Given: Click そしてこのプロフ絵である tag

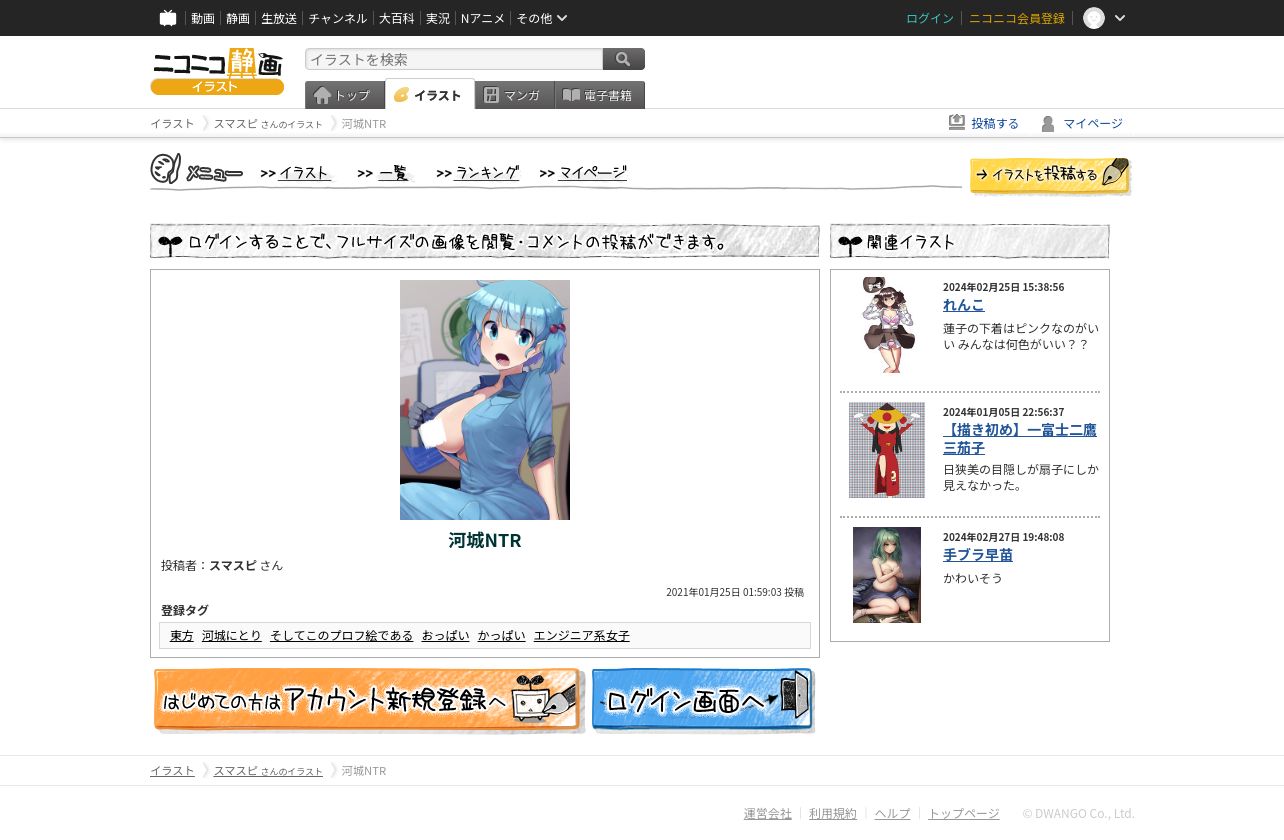Looking at the screenshot, I should pyautogui.click(x=341, y=635).
